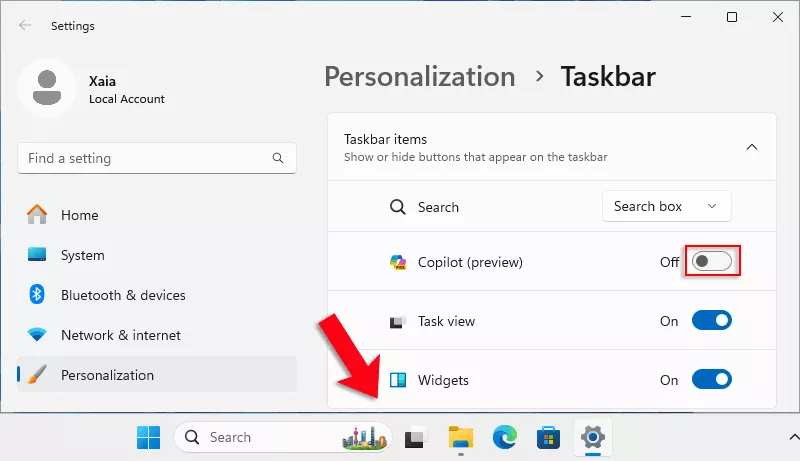Click the Find a setting field
The height and width of the screenshot is (461, 800).
pos(145,158)
